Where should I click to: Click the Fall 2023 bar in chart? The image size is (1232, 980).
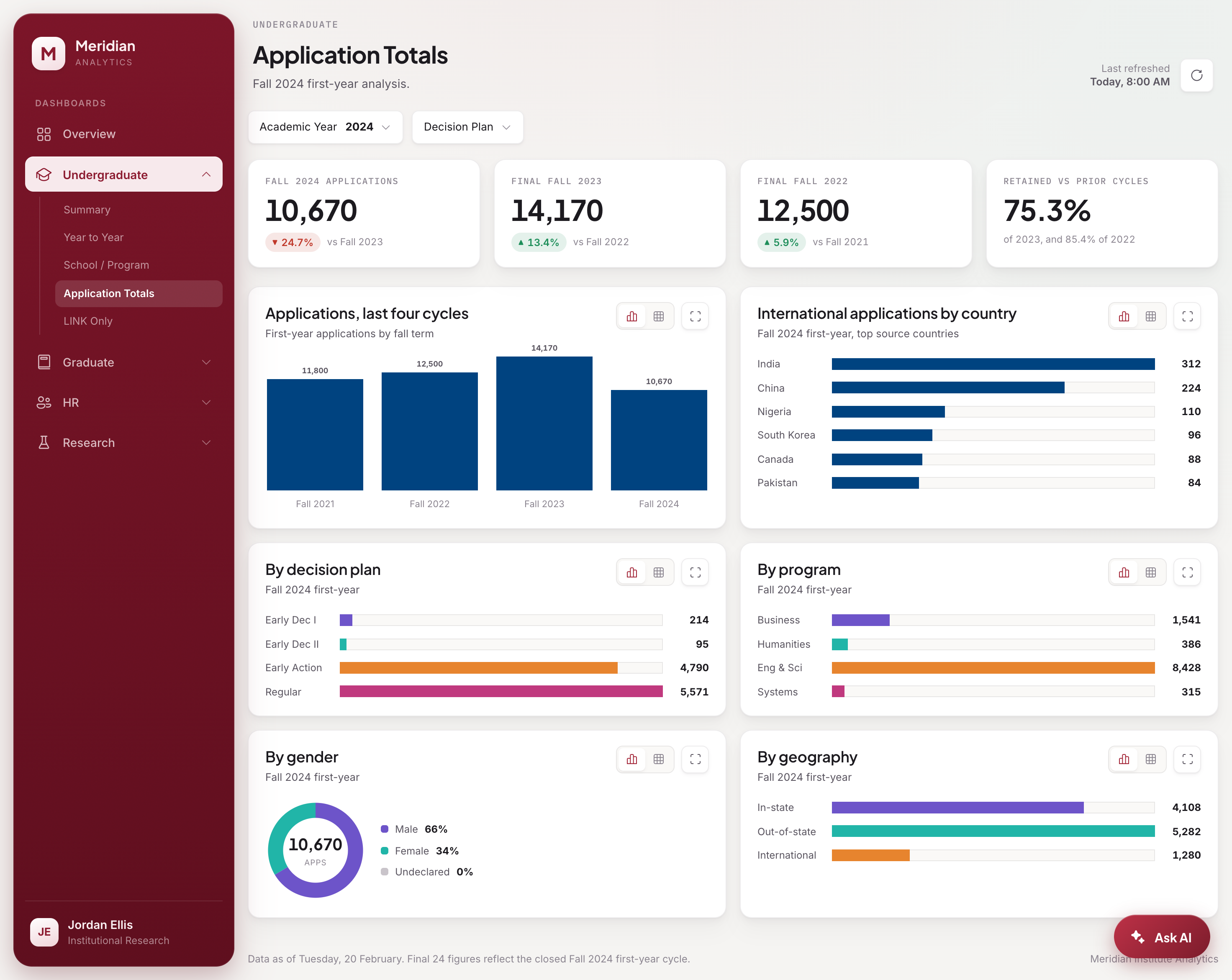tap(544, 423)
